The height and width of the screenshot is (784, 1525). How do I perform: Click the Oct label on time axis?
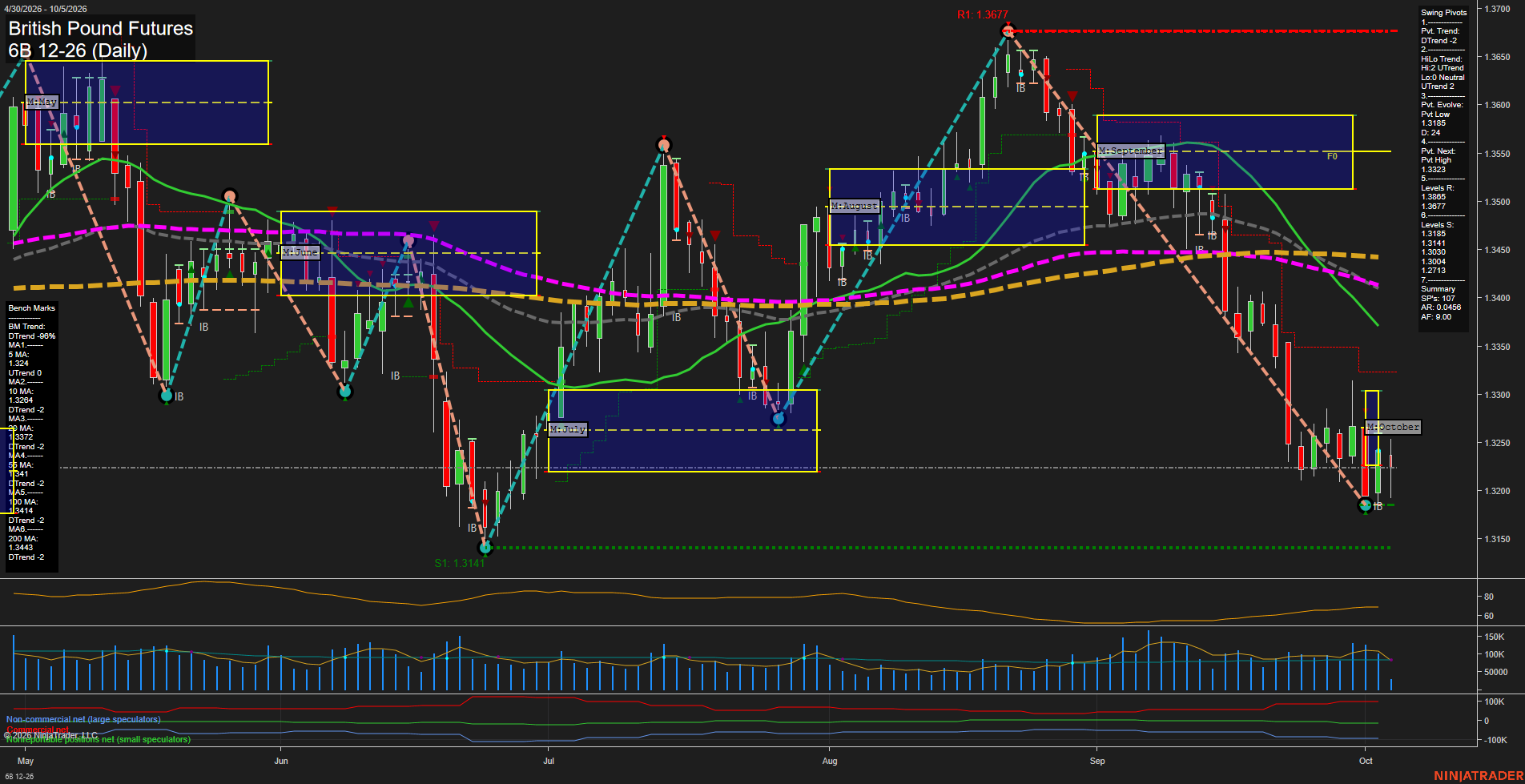[1366, 761]
